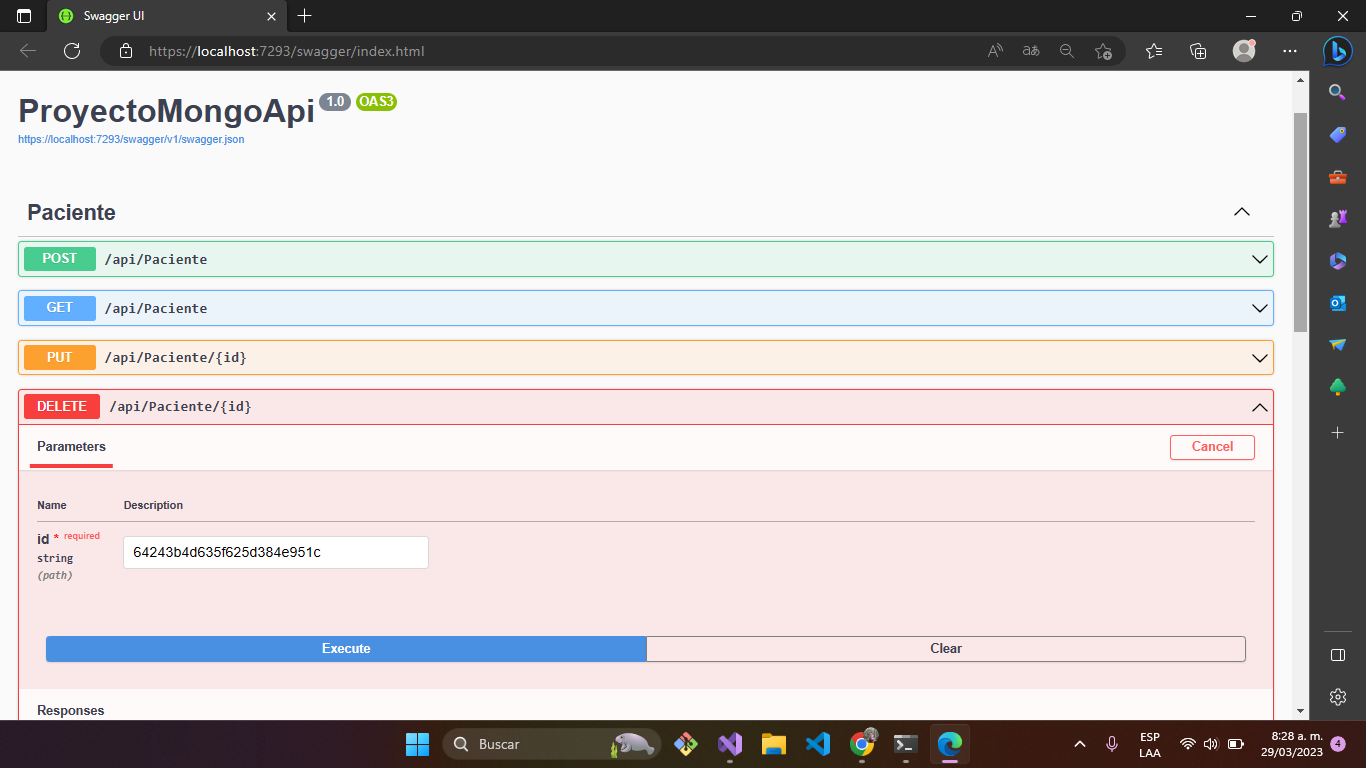The width and height of the screenshot is (1366, 768).
Task: Collapse the Paciente section chevron
Action: pos(1241,212)
